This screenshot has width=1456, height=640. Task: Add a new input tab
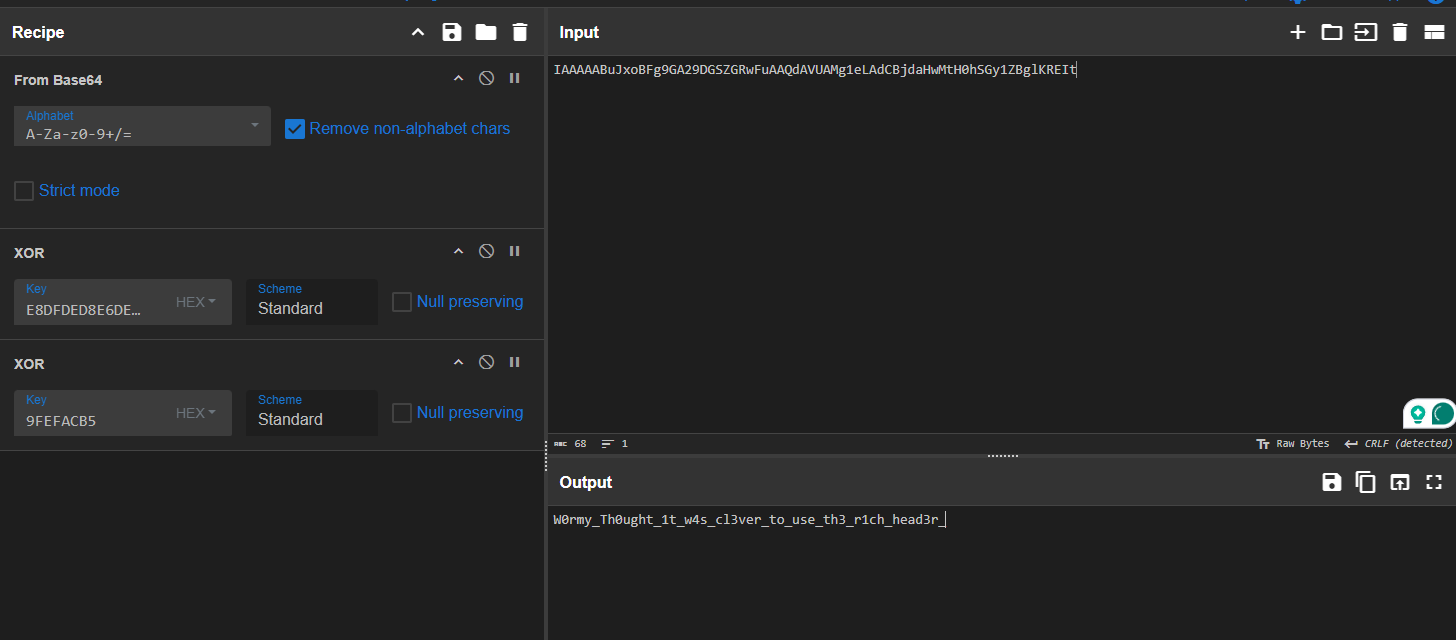pyautogui.click(x=1298, y=32)
